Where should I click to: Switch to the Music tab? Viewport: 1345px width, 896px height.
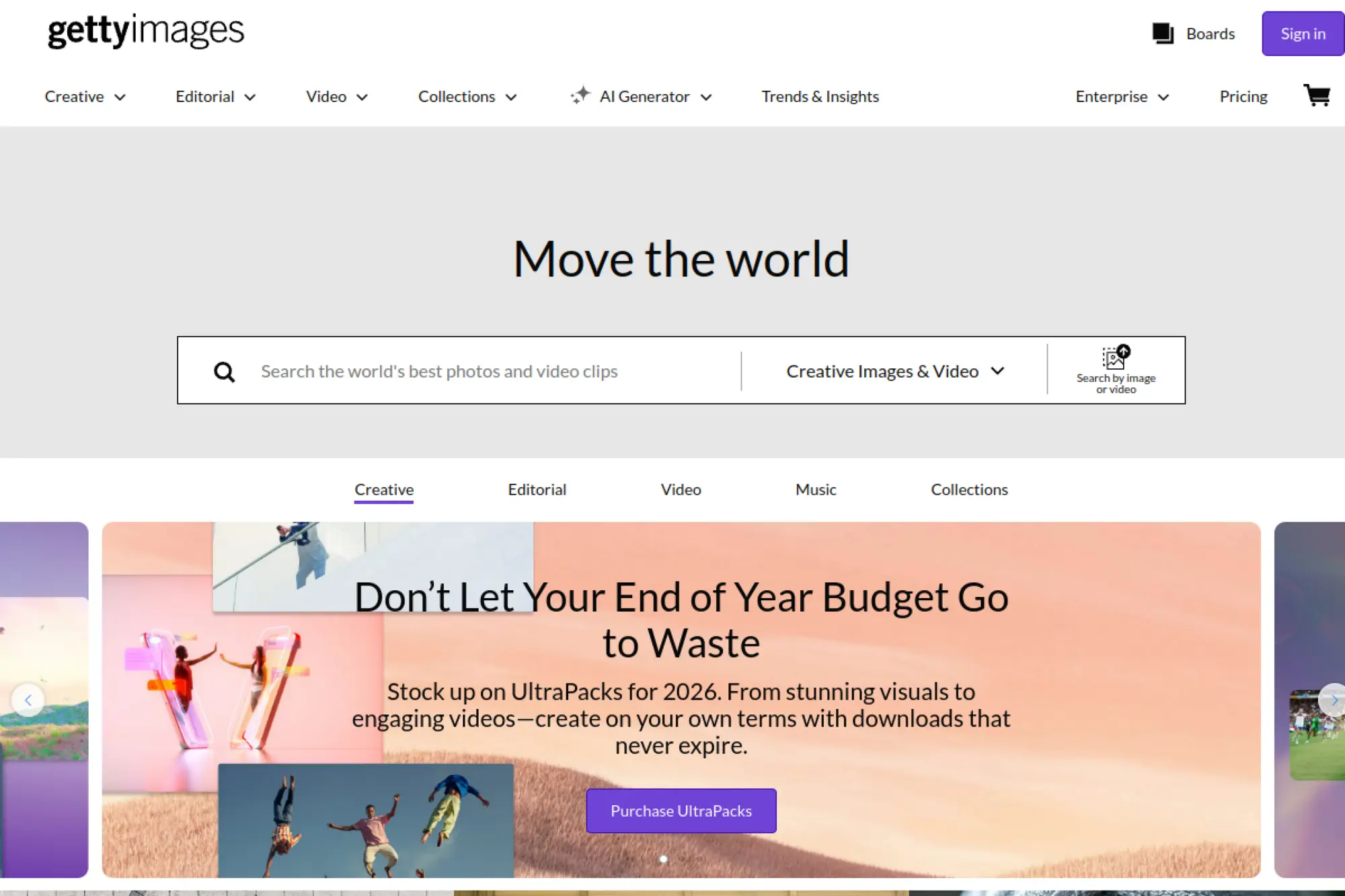815,489
